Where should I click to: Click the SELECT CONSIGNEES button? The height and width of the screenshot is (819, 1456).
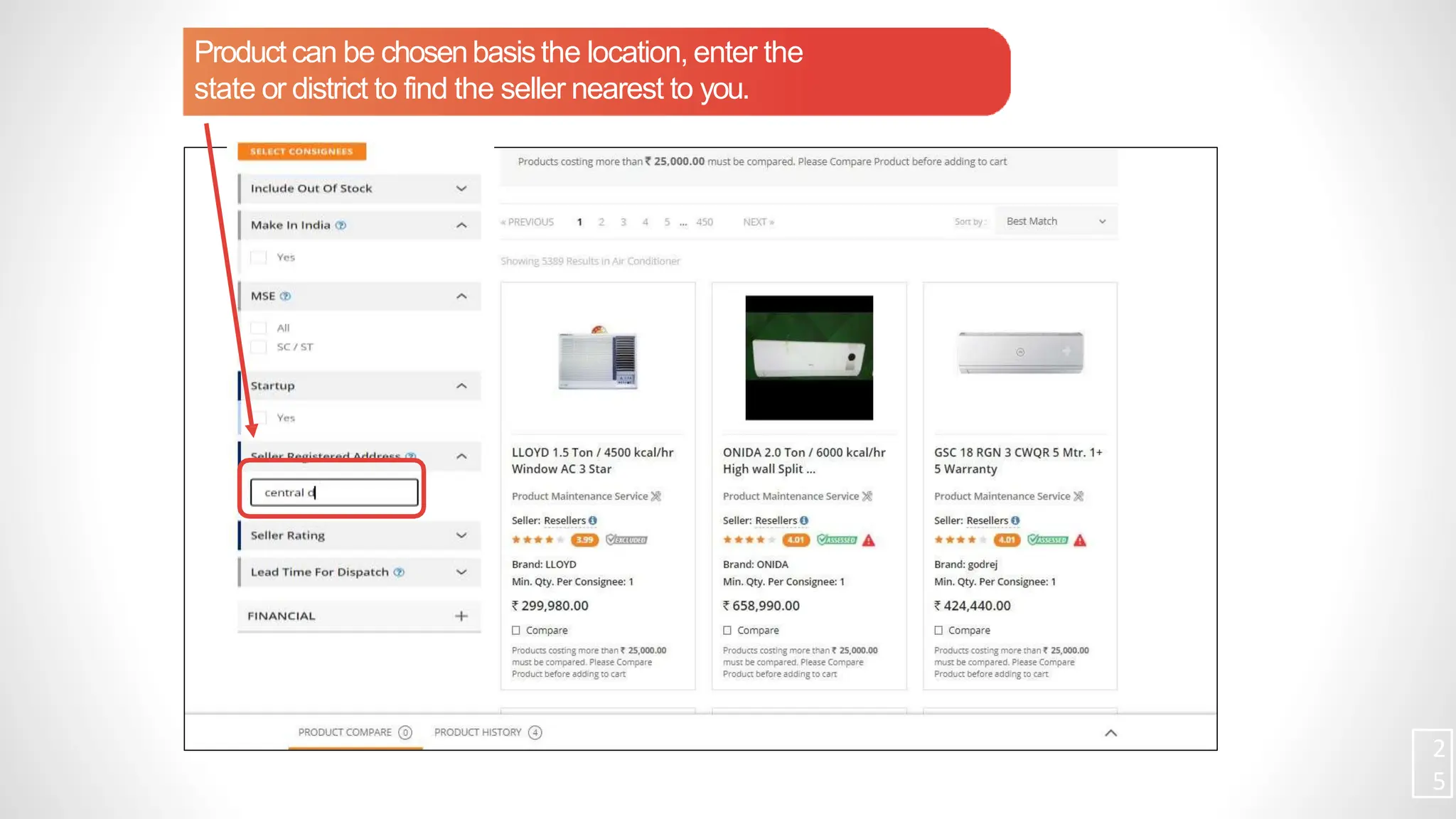coord(301,151)
